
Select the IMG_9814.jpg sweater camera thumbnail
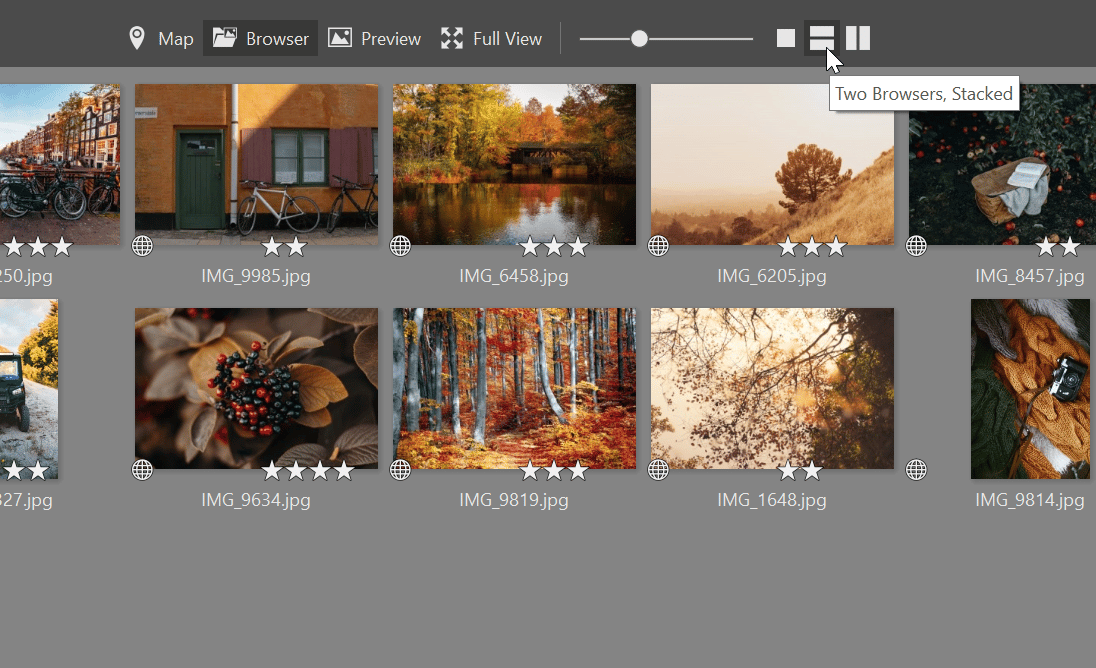click(1030, 389)
